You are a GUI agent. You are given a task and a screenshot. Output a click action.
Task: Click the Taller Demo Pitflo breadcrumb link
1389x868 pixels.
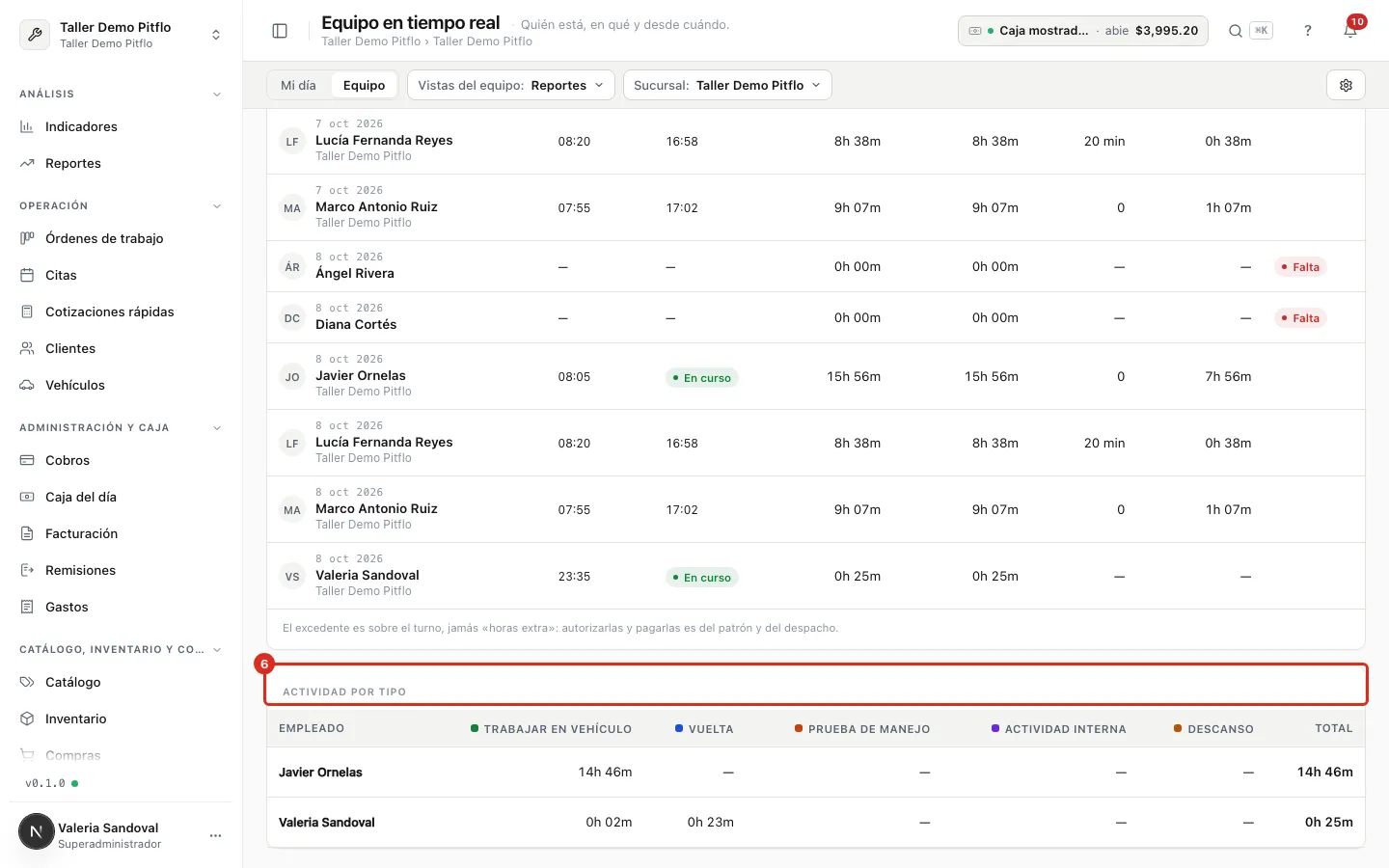pos(370,41)
